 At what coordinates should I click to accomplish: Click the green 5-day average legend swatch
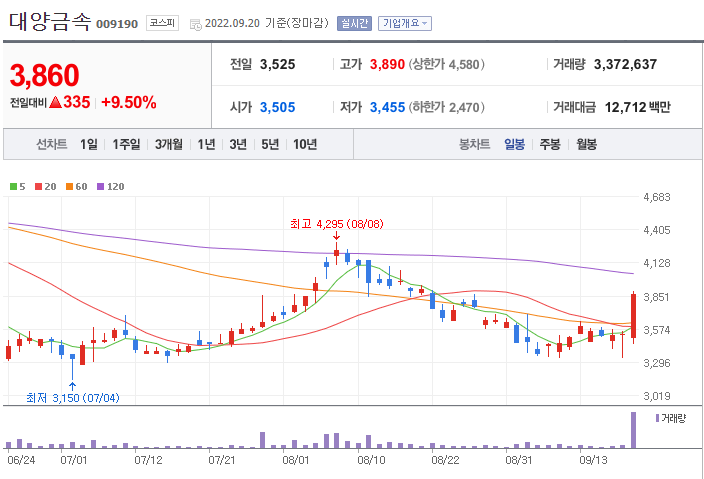click(x=13, y=187)
